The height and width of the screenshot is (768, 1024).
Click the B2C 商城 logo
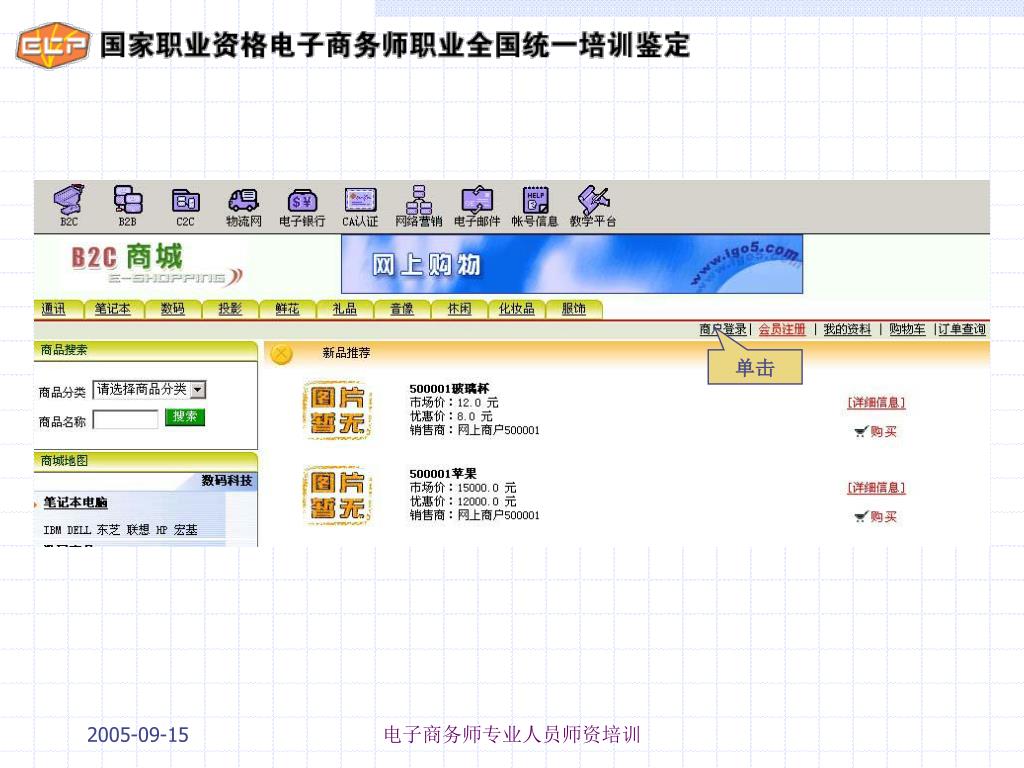[155, 265]
